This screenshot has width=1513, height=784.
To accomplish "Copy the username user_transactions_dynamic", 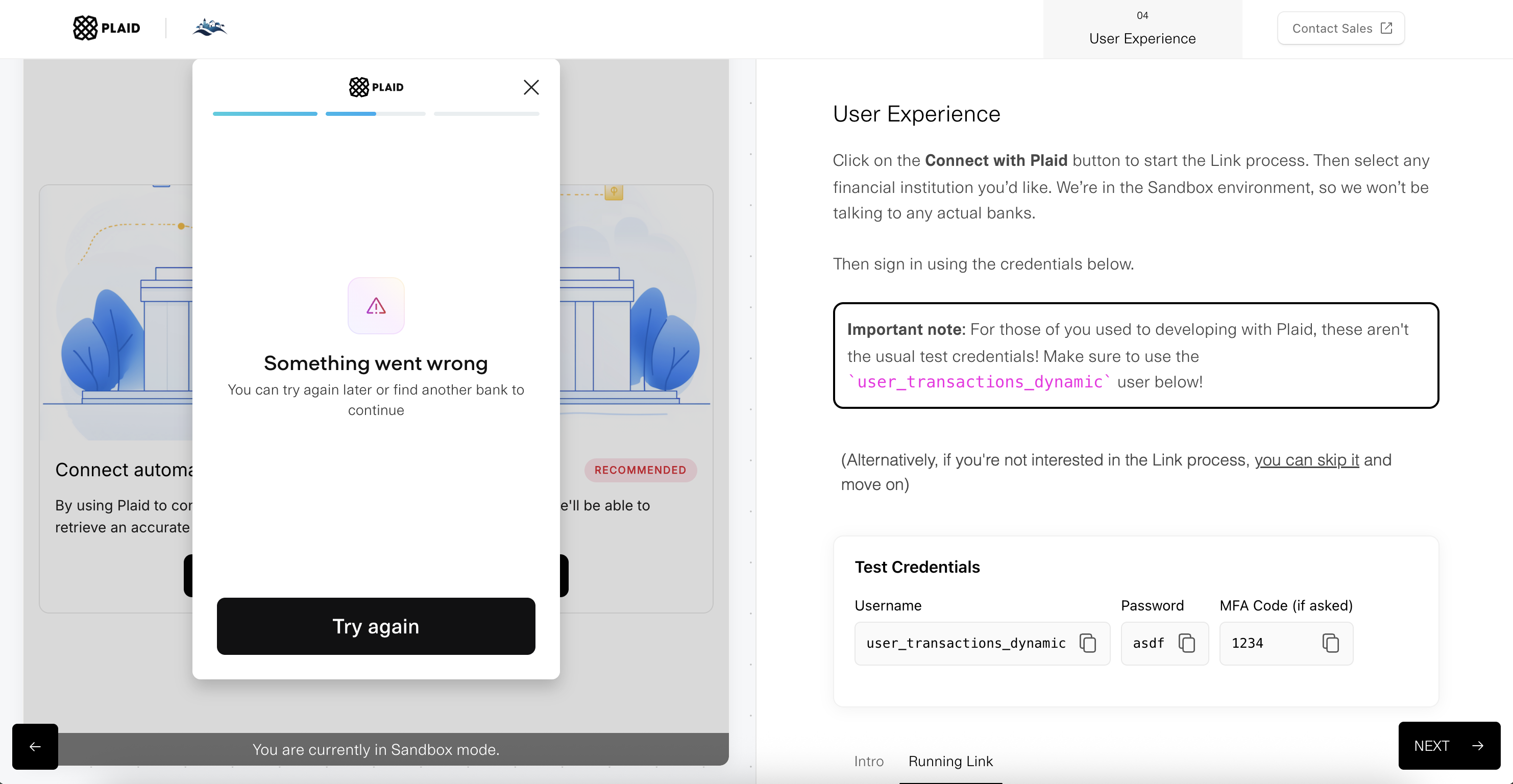I will click(1088, 643).
